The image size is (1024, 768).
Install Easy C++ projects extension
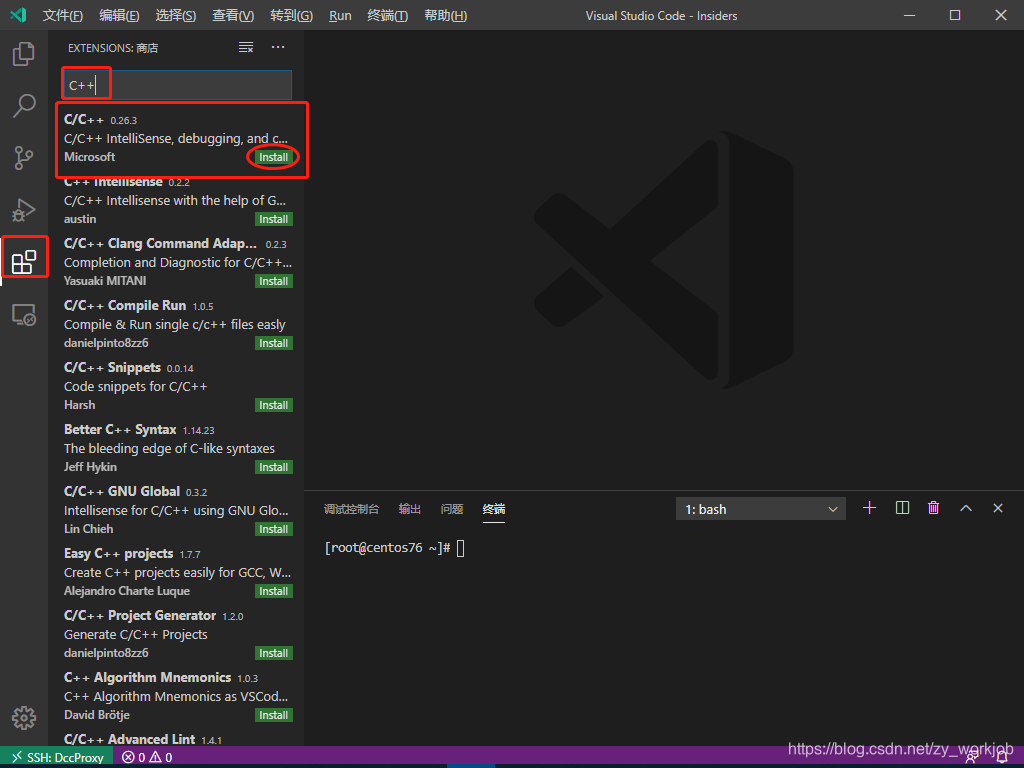[x=273, y=592]
